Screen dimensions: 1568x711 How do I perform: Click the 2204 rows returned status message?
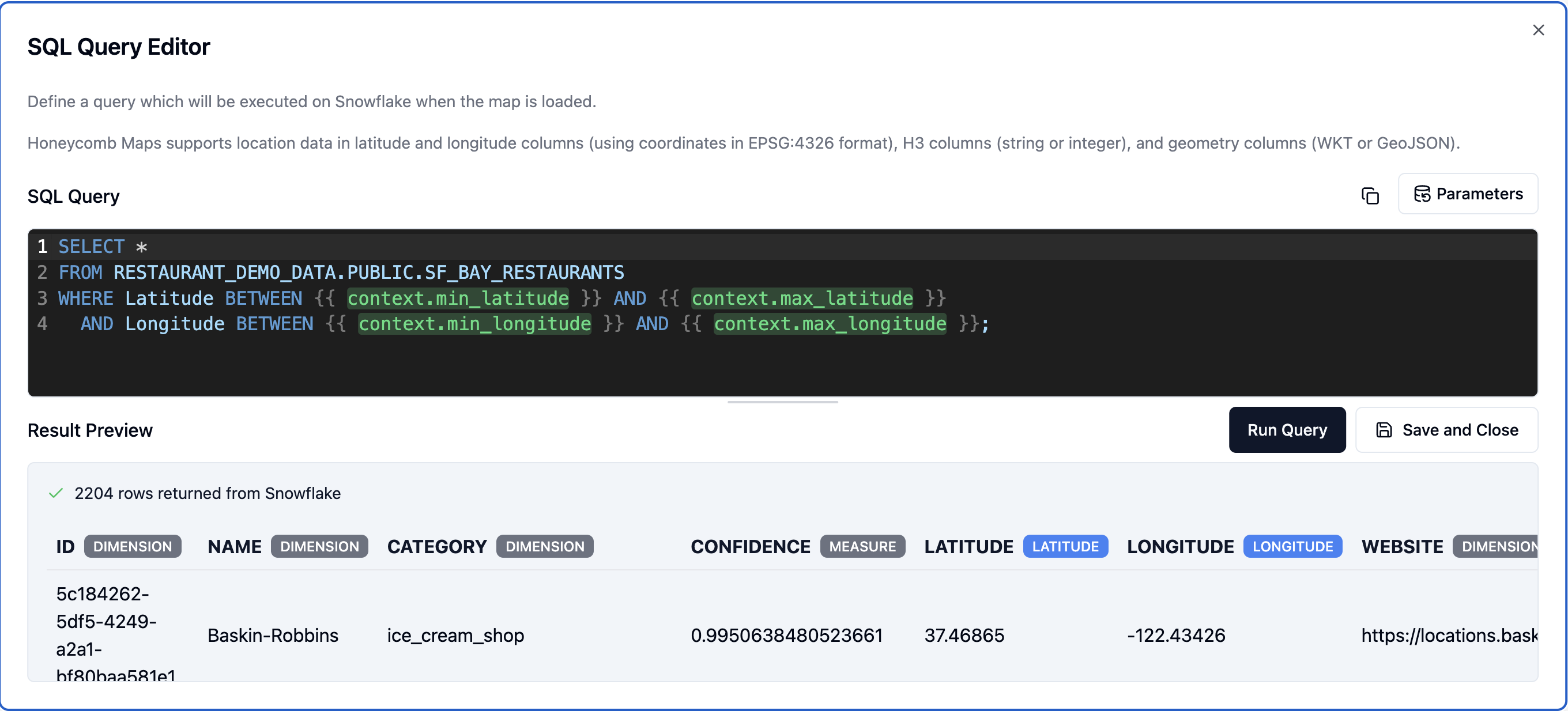point(208,493)
